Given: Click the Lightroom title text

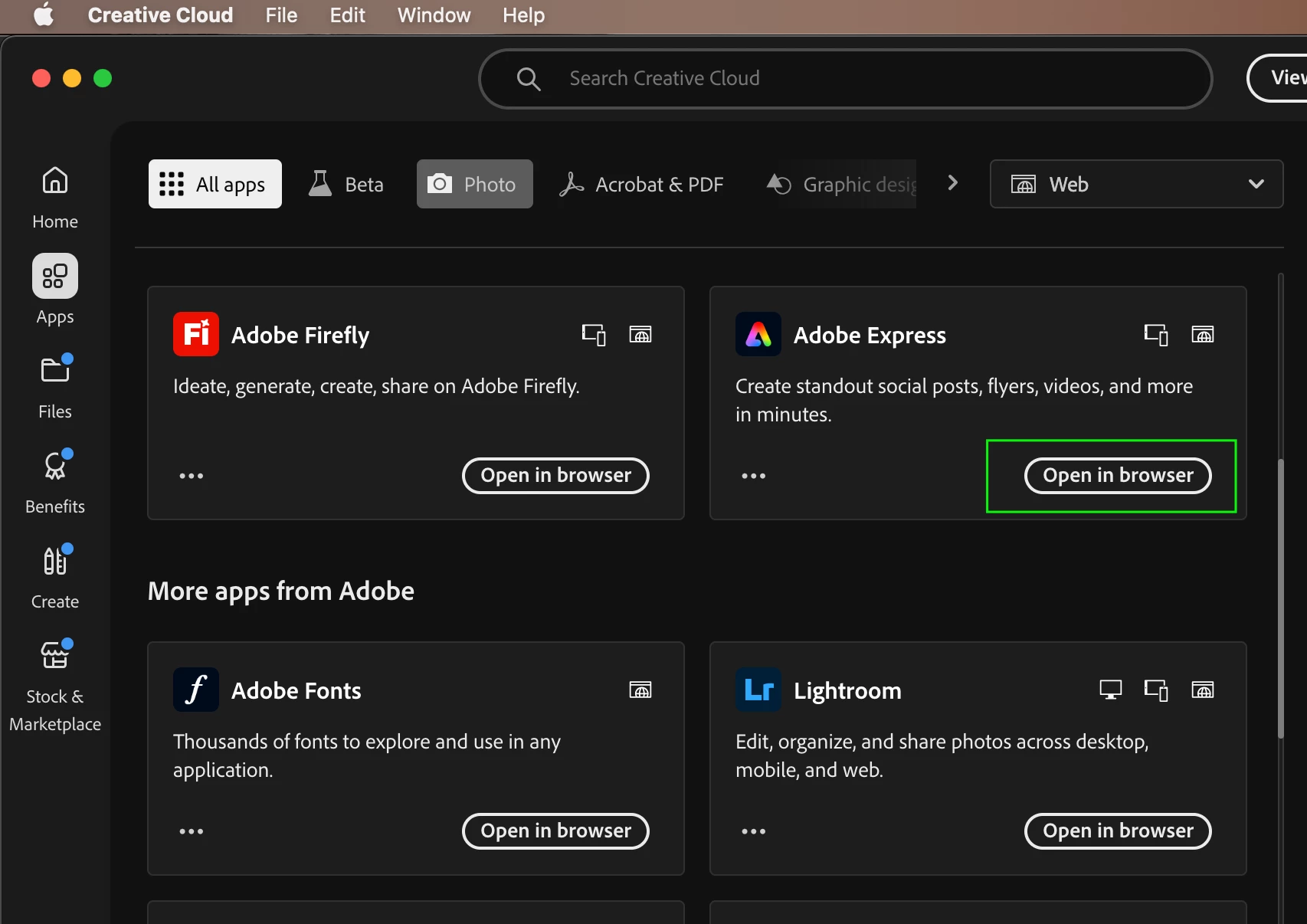Looking at the screenshot, I should [x=847, y=690].
